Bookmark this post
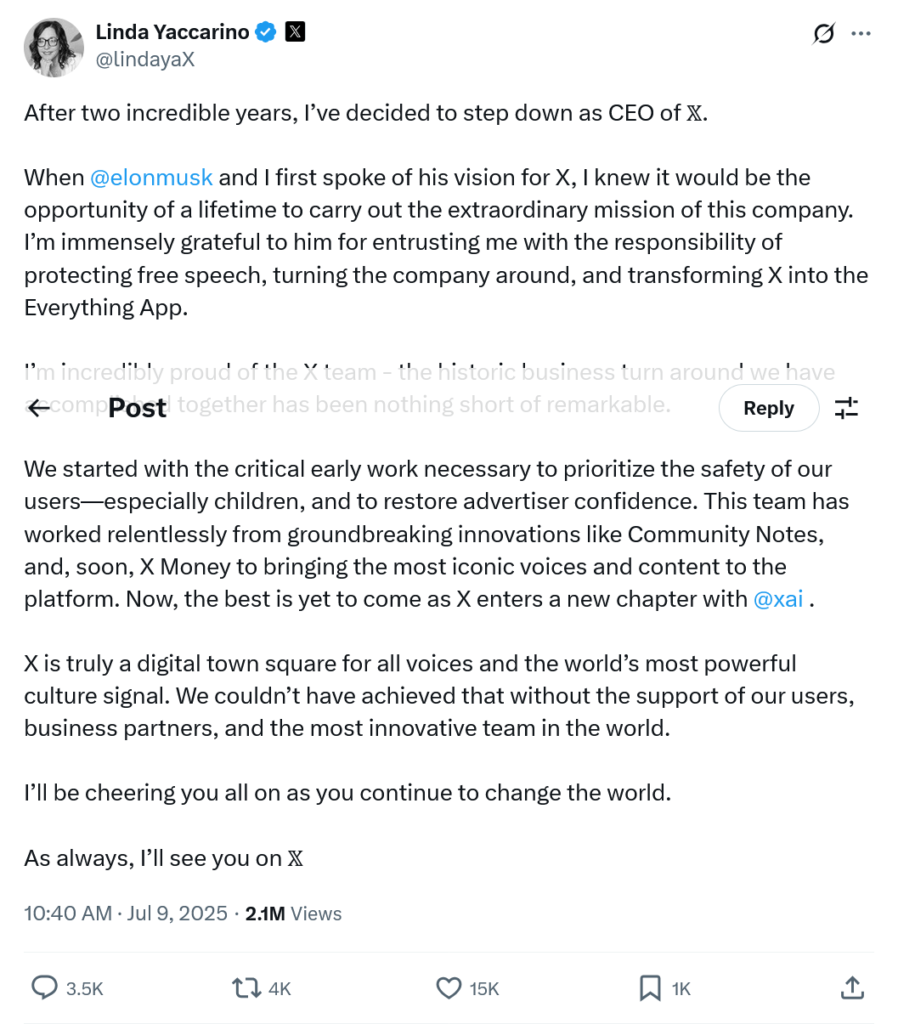Screen dimensions: 898x1024 coord(650,988)
